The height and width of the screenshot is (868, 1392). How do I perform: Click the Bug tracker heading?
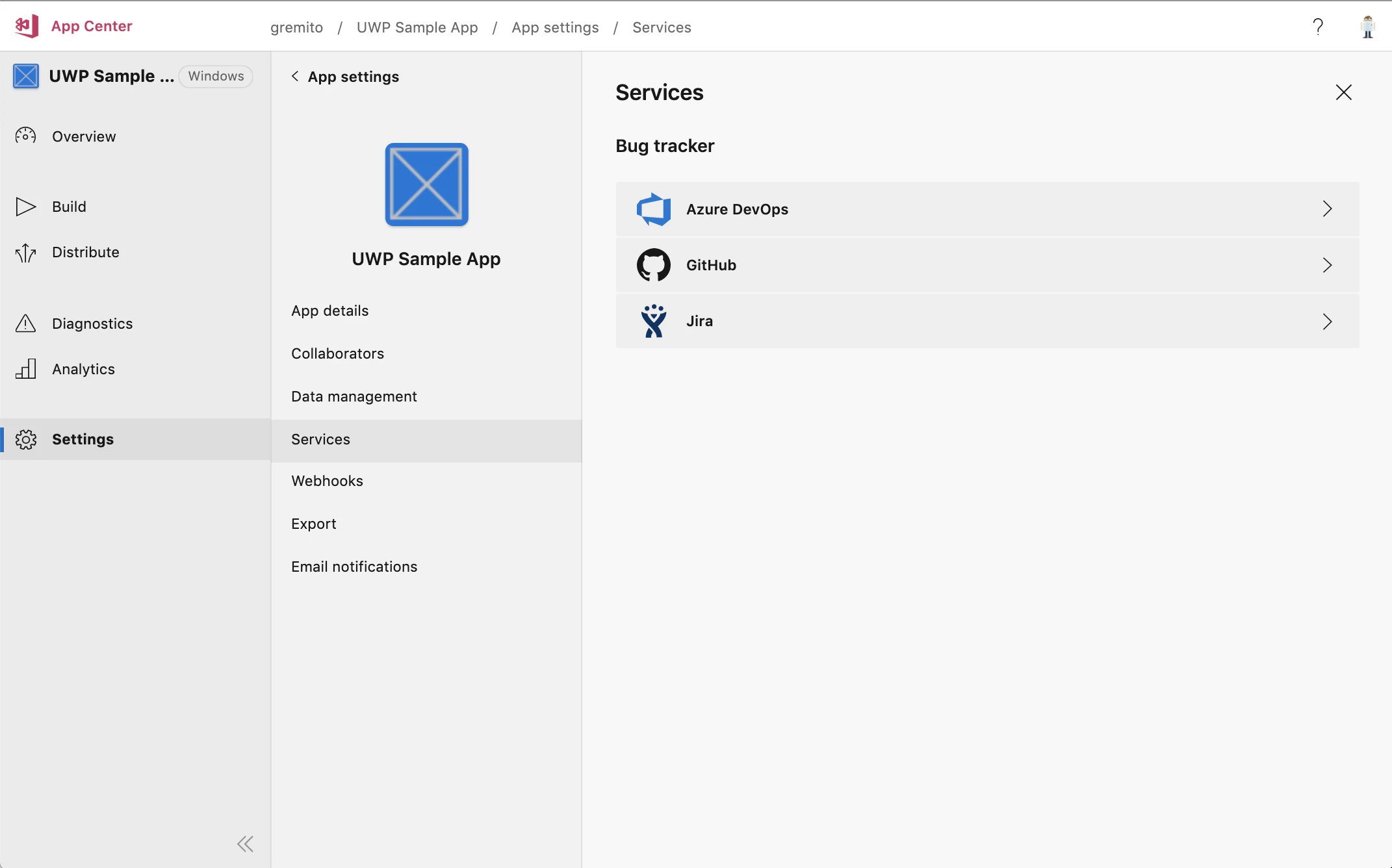[x=665, y=146]
